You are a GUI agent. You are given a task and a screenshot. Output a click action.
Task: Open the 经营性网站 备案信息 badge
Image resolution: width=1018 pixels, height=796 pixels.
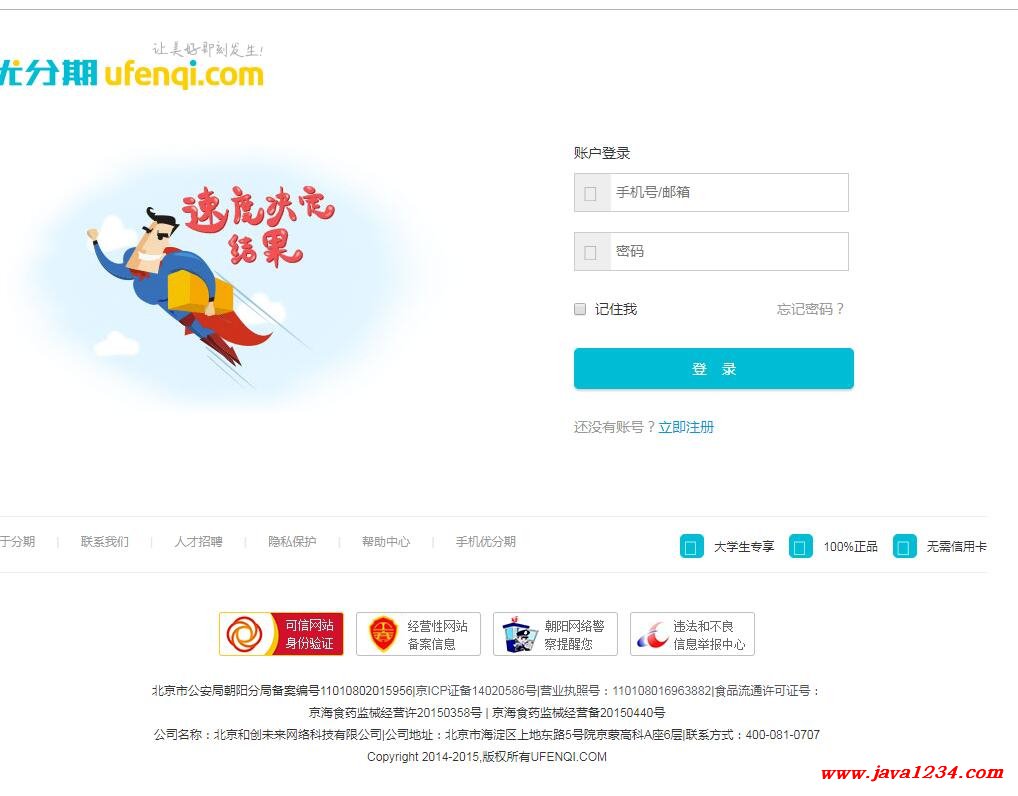coord(418,634)
